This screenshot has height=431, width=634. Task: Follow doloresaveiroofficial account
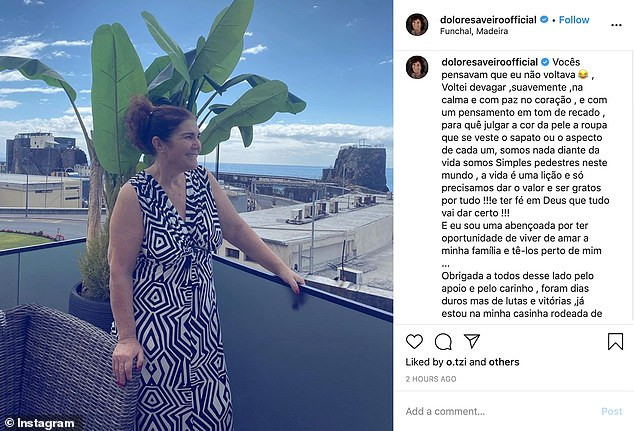click(574, 20)
